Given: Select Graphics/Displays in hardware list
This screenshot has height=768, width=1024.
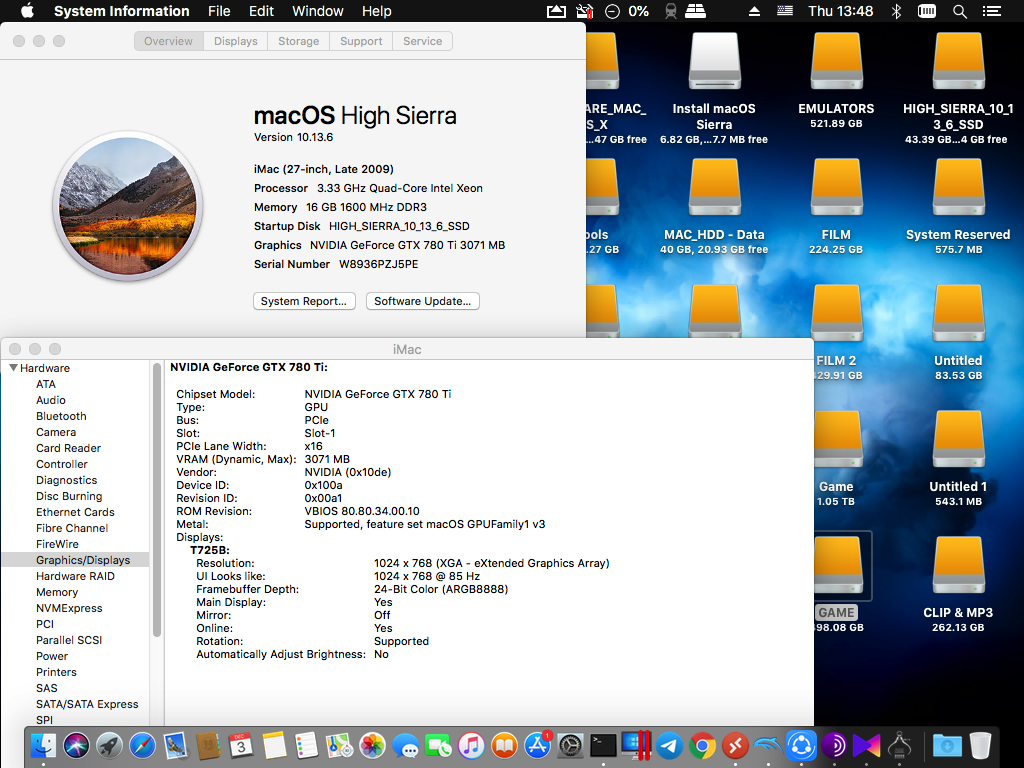Looking at the screenshot, I should click(75, 560).
